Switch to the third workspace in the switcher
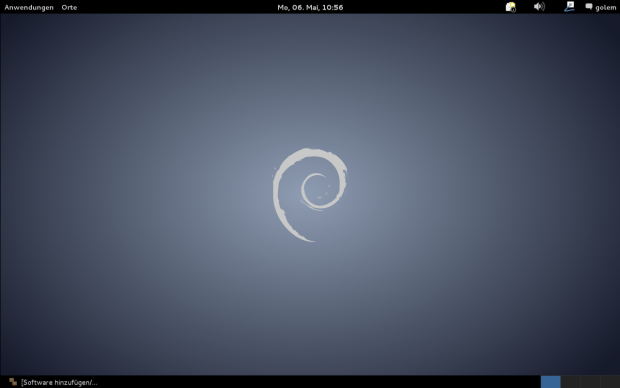 point(590,382)
